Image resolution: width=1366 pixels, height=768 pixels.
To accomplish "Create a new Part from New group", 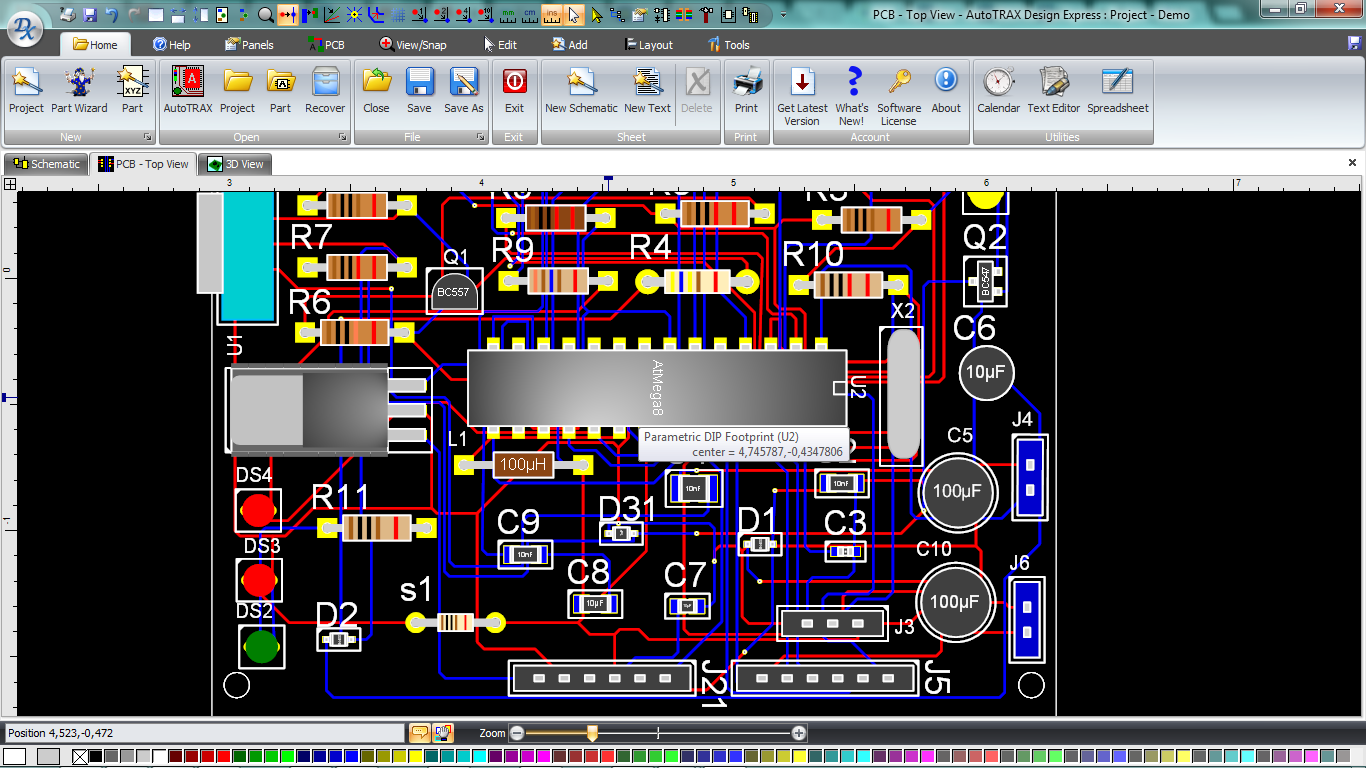I will point(132,91).
